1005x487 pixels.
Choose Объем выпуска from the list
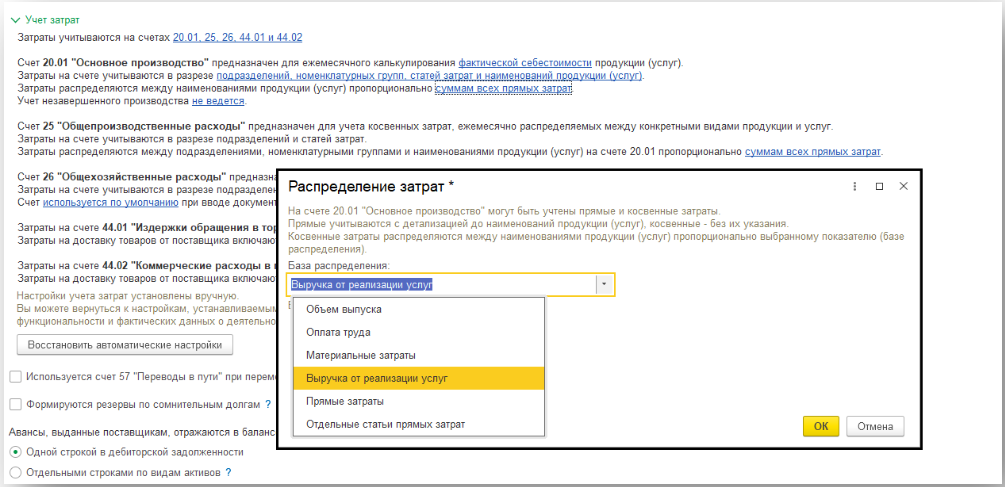(x=343, y=309)
